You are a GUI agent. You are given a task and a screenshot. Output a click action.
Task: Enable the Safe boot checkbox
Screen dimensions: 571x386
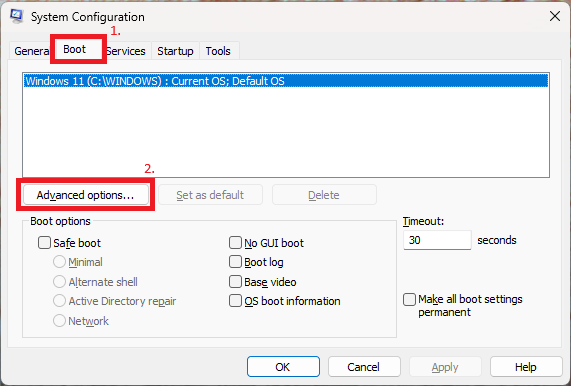[x=44, y=243]
